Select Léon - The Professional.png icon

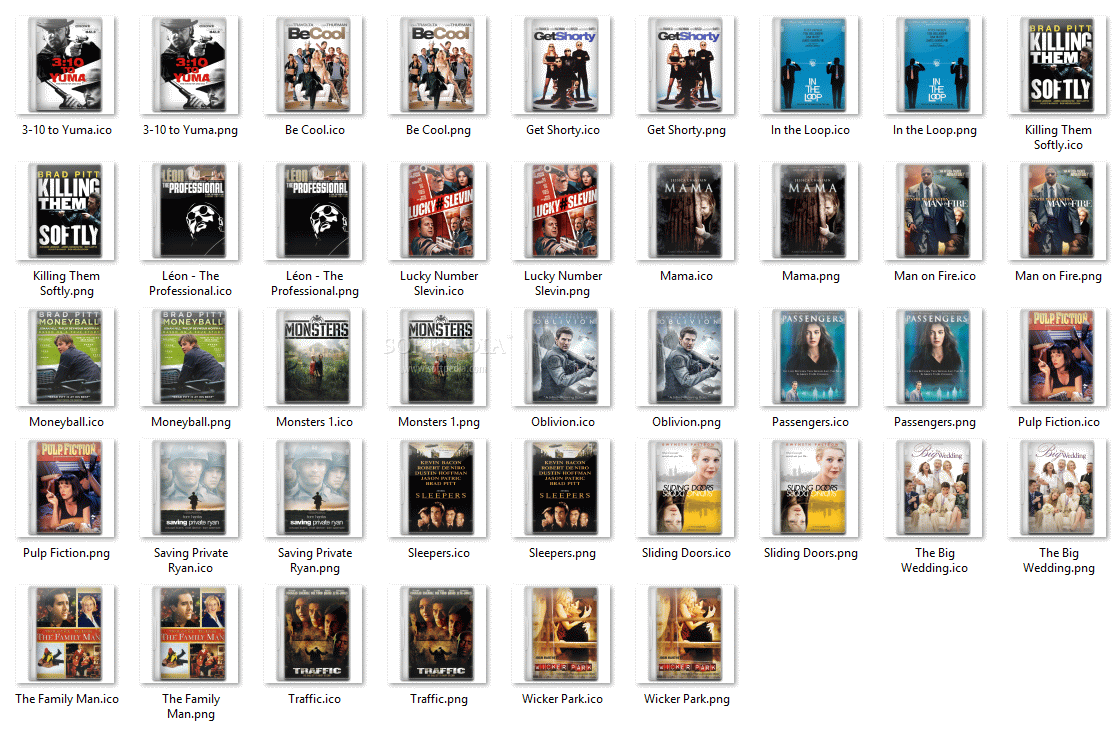click(x=314, y=212)
